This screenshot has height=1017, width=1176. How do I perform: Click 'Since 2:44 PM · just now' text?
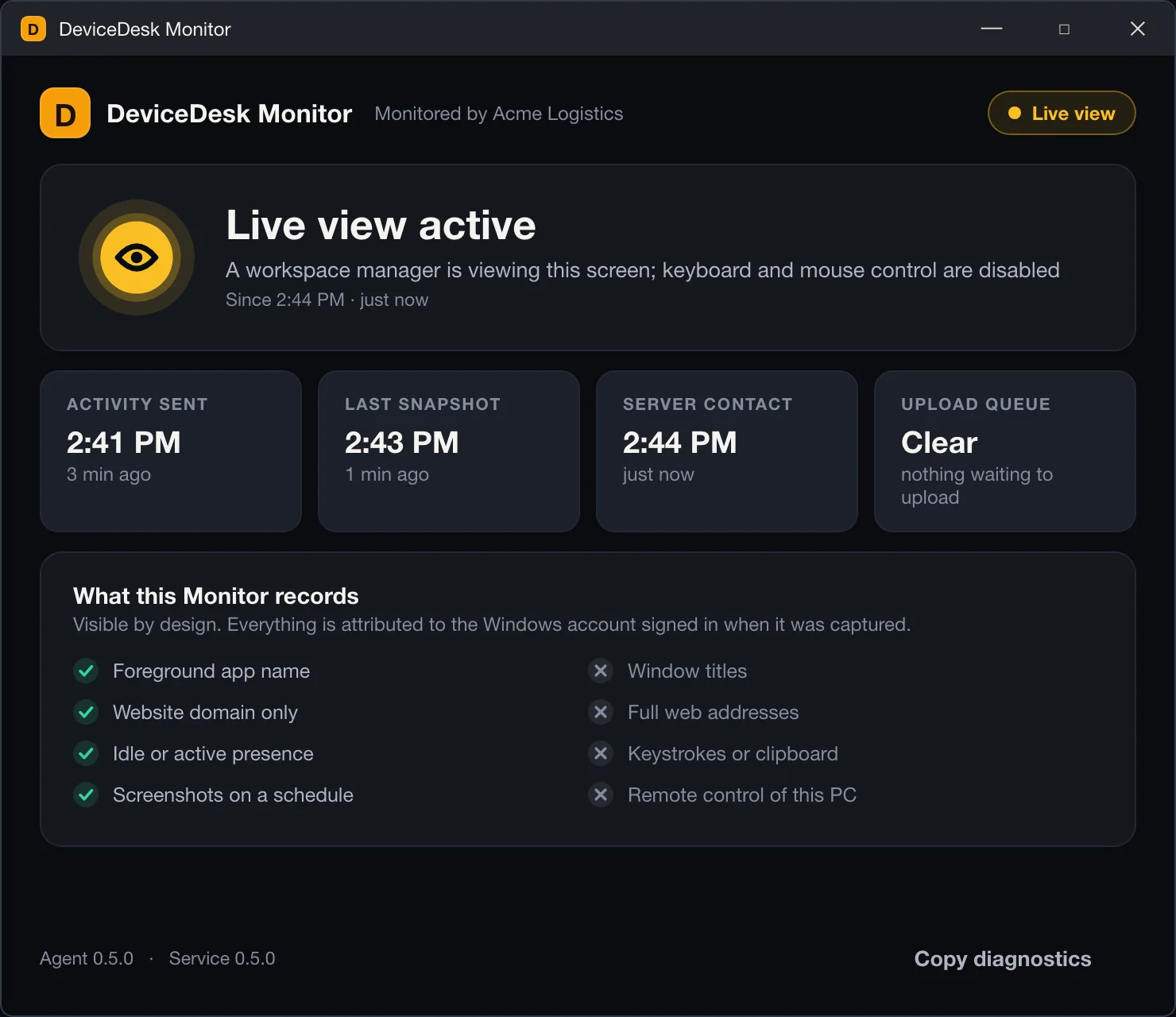(327, 300)
